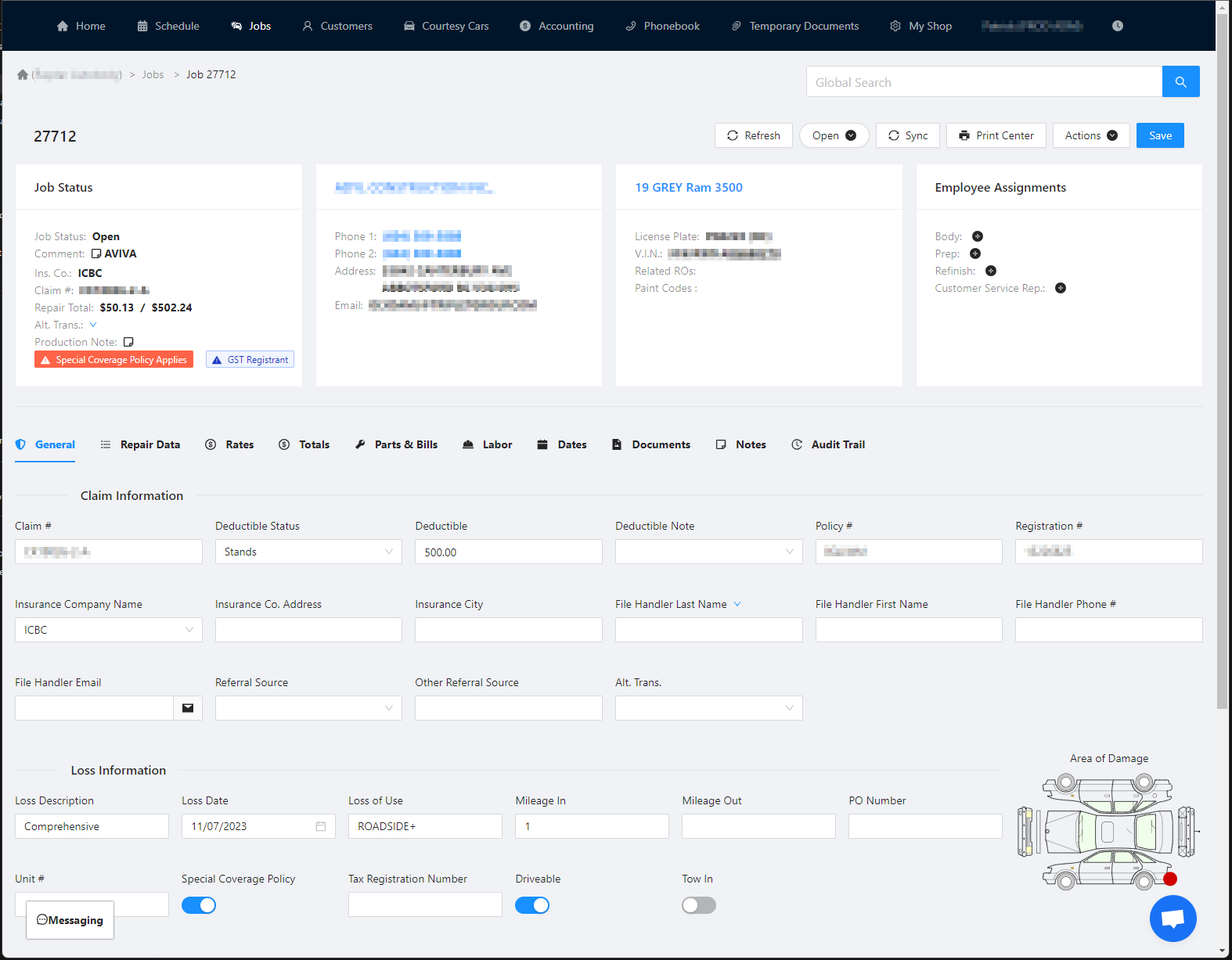The image size is (1232, 960).
Task: Open the My Shop menu item
Action: click(921, 26)
